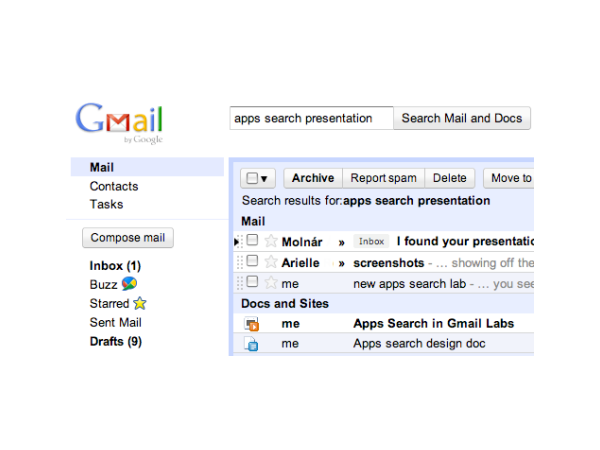Click the 'Mail' results section header
Viewport: 600px width, 450px height.
(253, 221)
